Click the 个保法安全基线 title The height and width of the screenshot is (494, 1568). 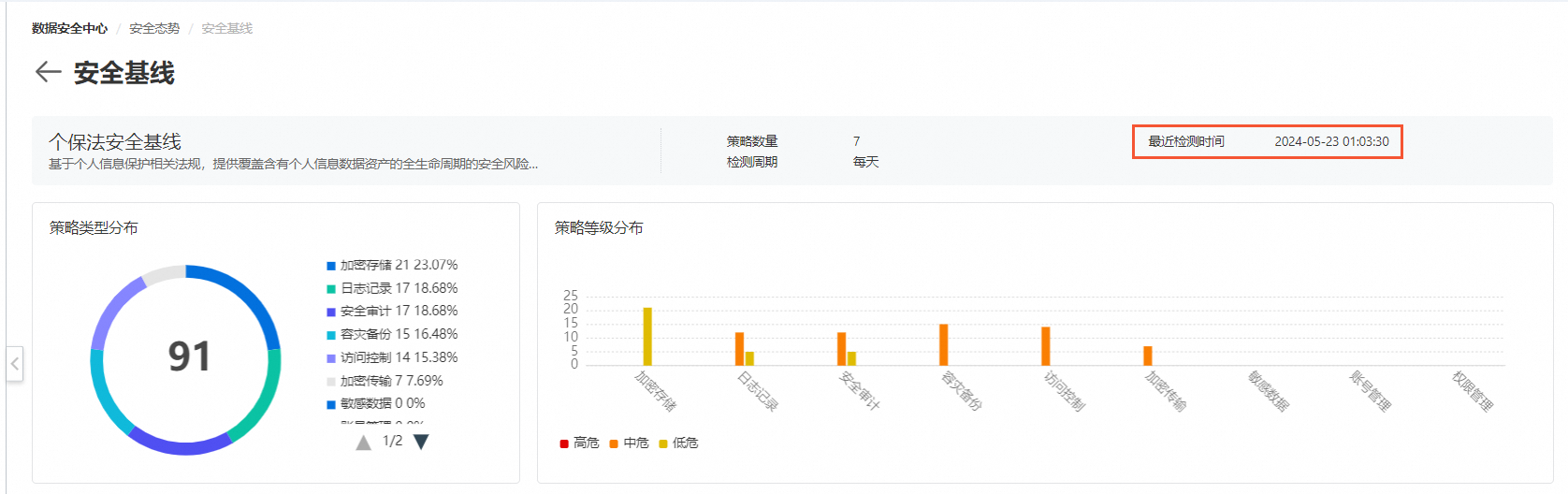point(115,141)
